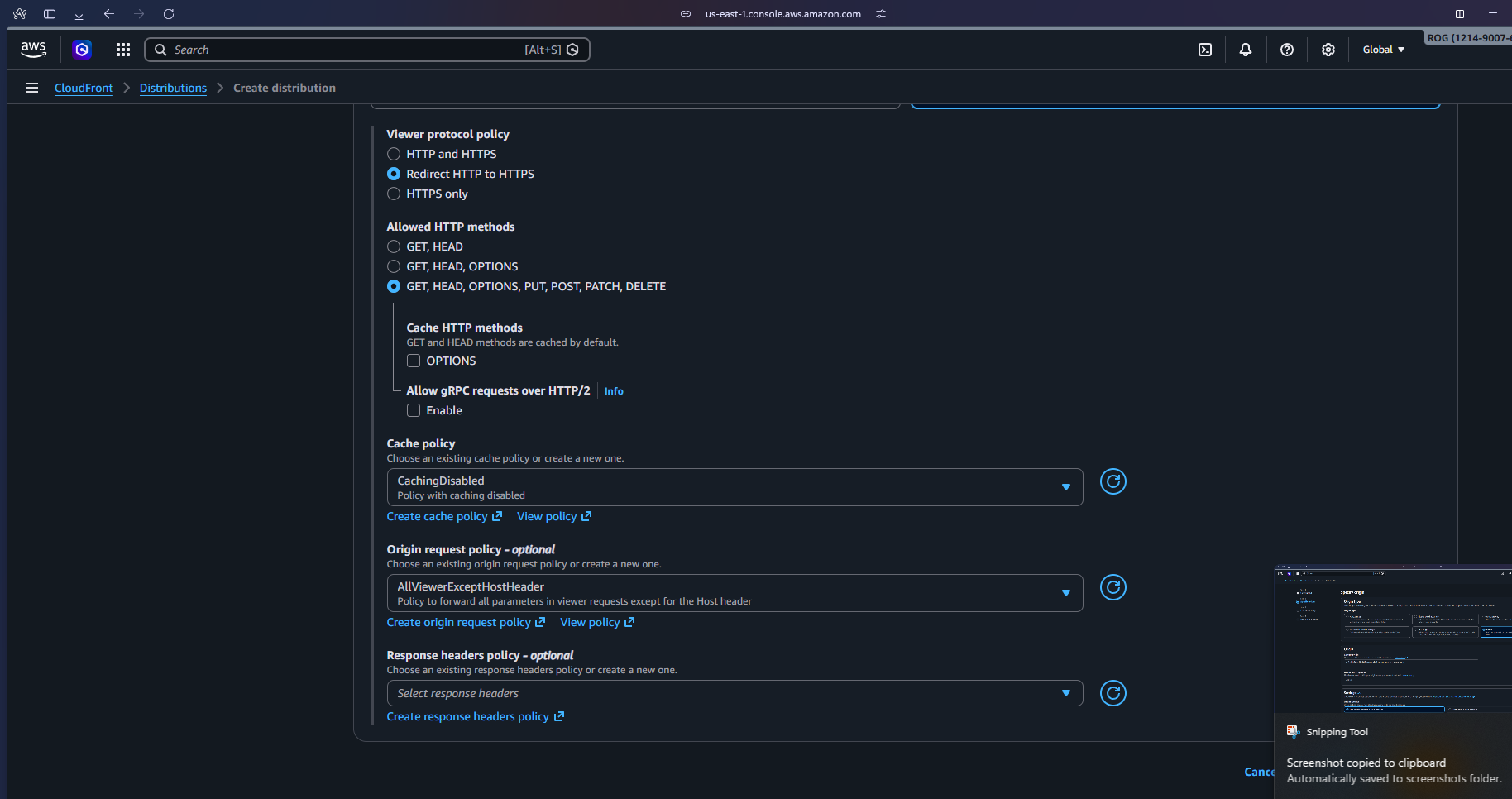Open the AWS services grid menu
1512x799 pixels.
(123, 50)
